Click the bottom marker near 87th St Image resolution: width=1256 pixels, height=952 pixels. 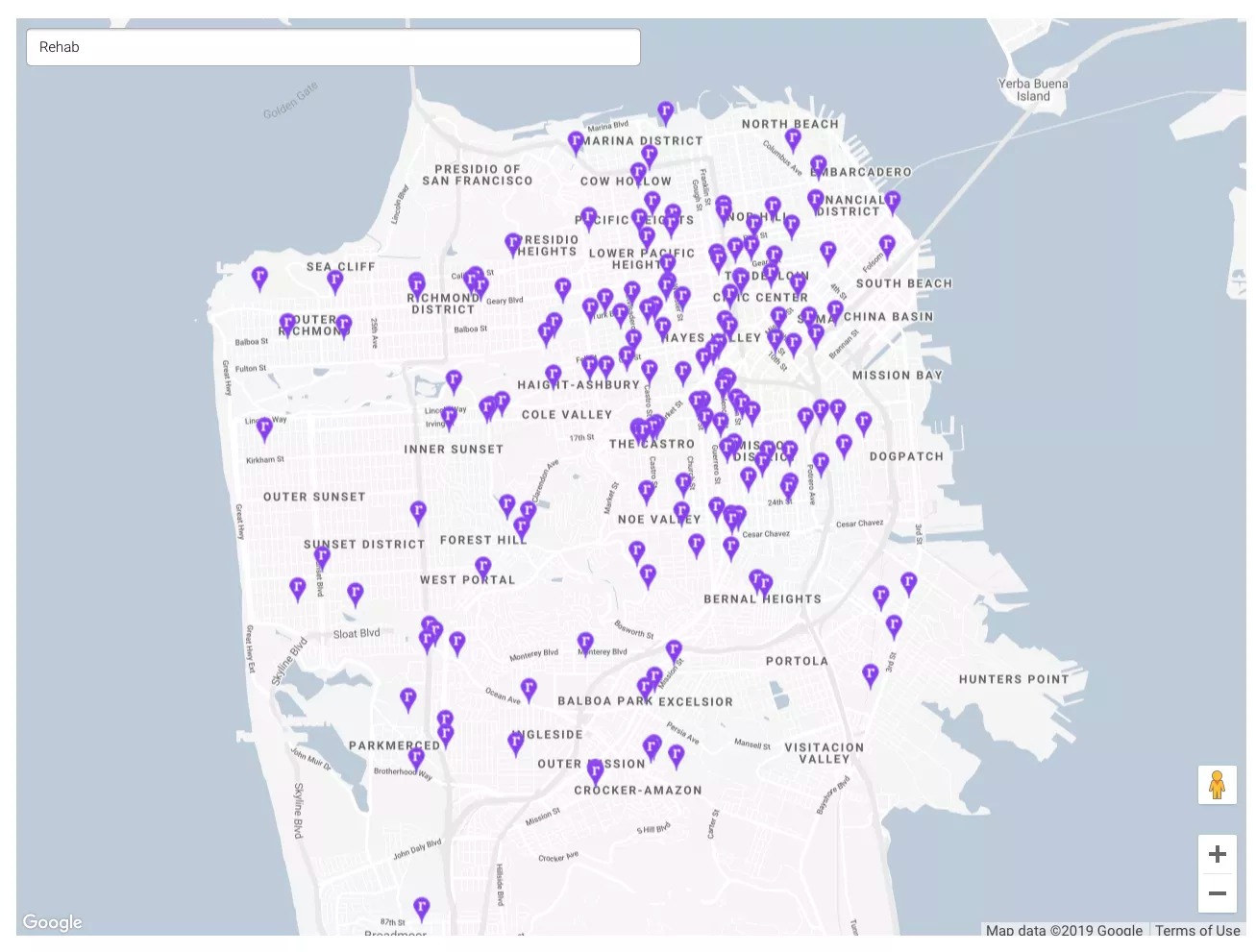[421, 908]
